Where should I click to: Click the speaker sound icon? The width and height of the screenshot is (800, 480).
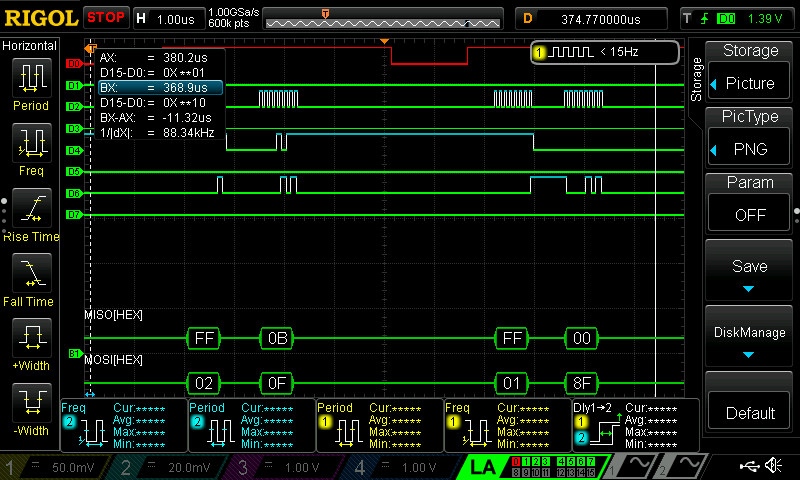tap(773, 466)
